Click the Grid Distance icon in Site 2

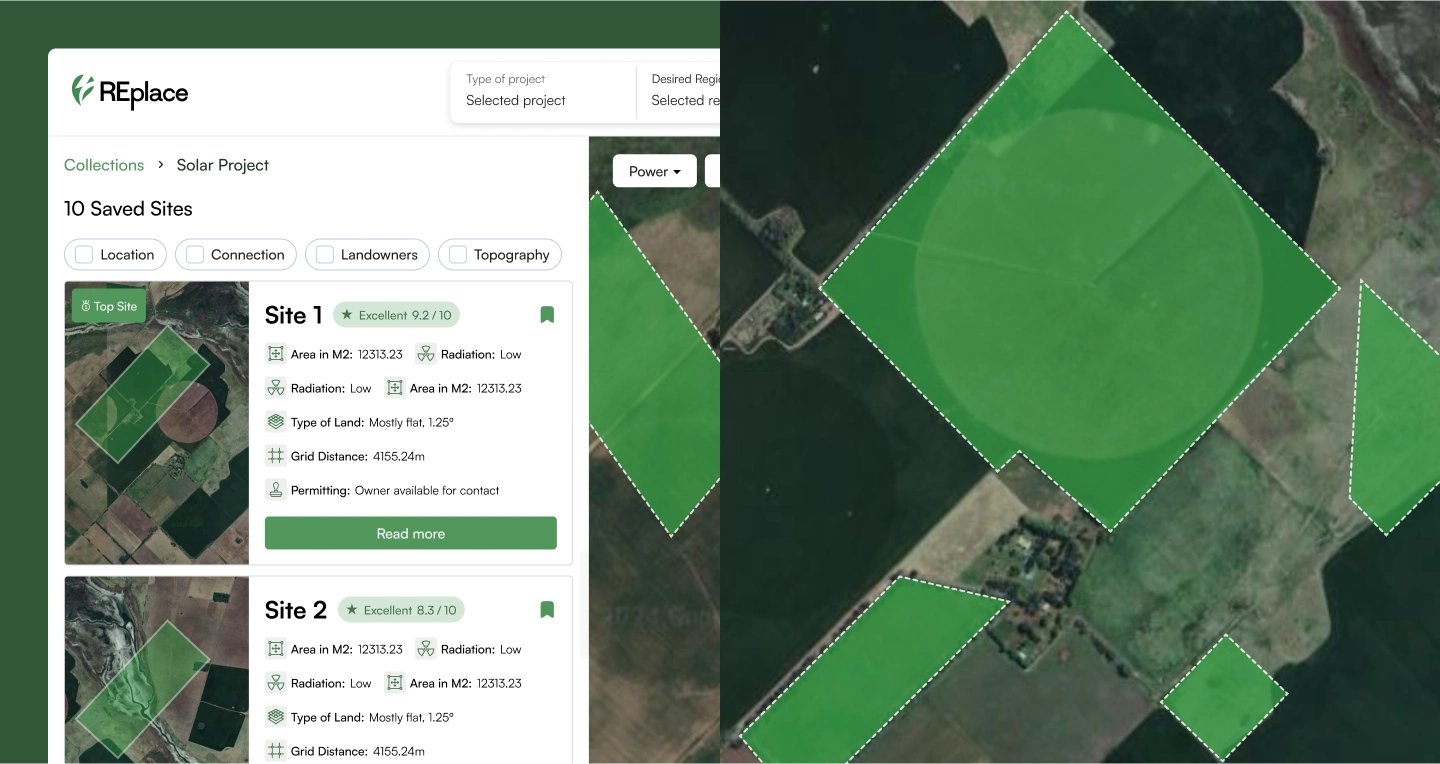276,751
